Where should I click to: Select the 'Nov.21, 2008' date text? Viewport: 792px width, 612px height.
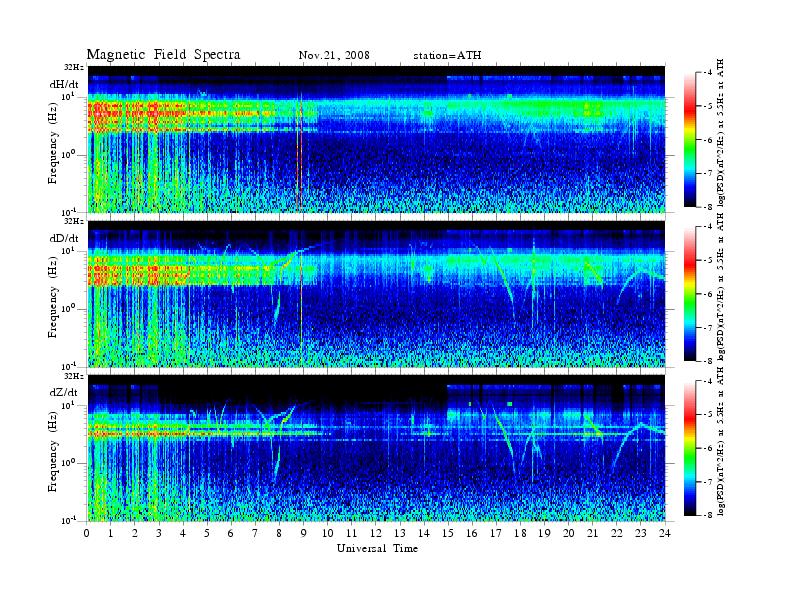point(334,55)
